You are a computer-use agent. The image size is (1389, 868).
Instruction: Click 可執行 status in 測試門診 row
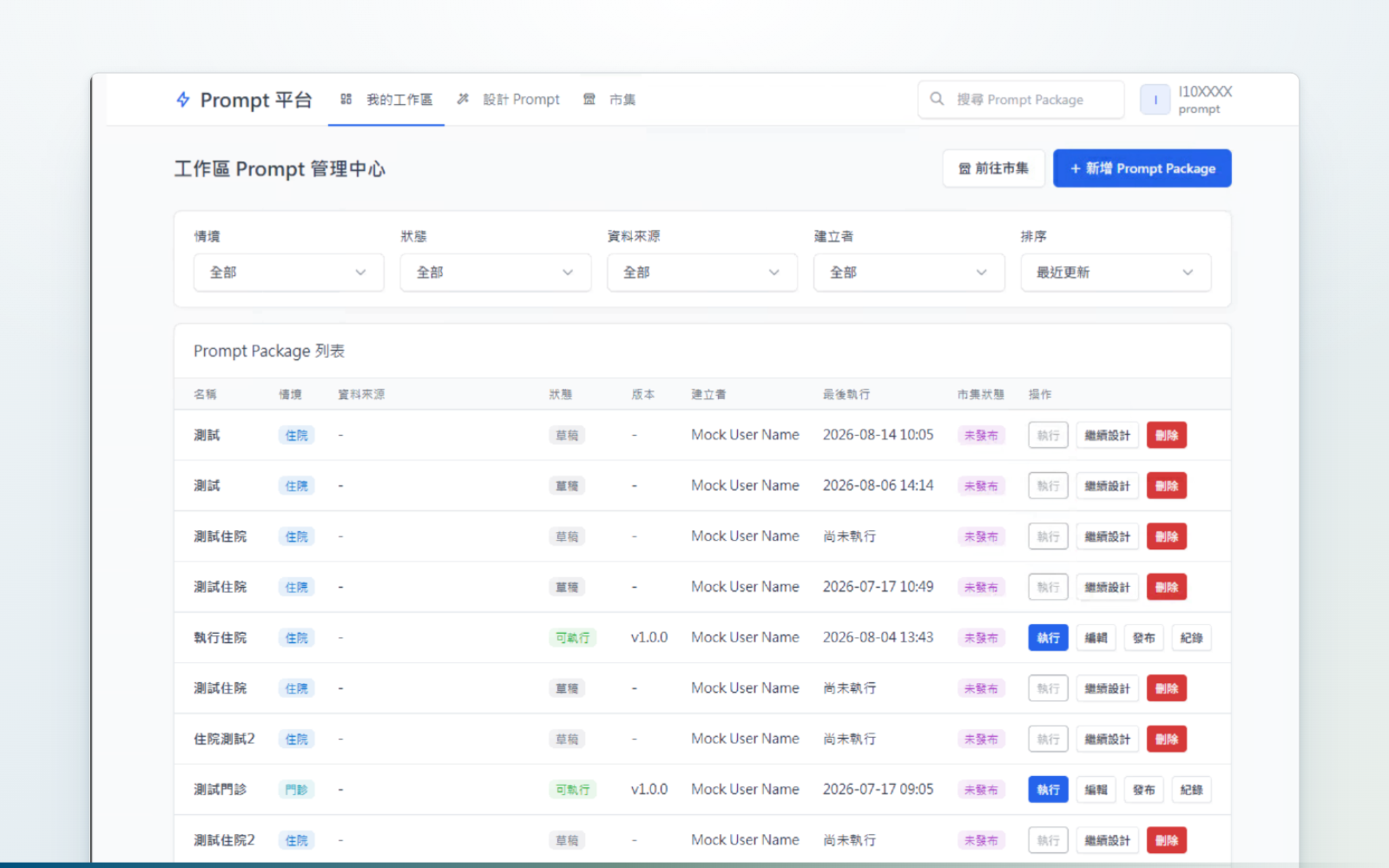[x=572, y=790]
